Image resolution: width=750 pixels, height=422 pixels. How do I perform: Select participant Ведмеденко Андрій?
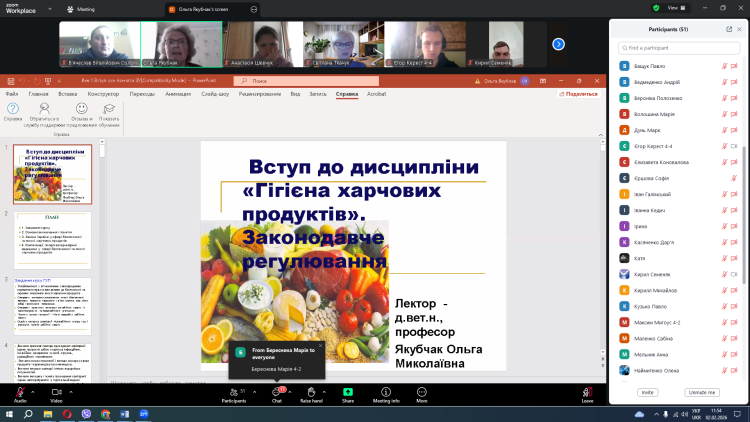coord(678,82)
